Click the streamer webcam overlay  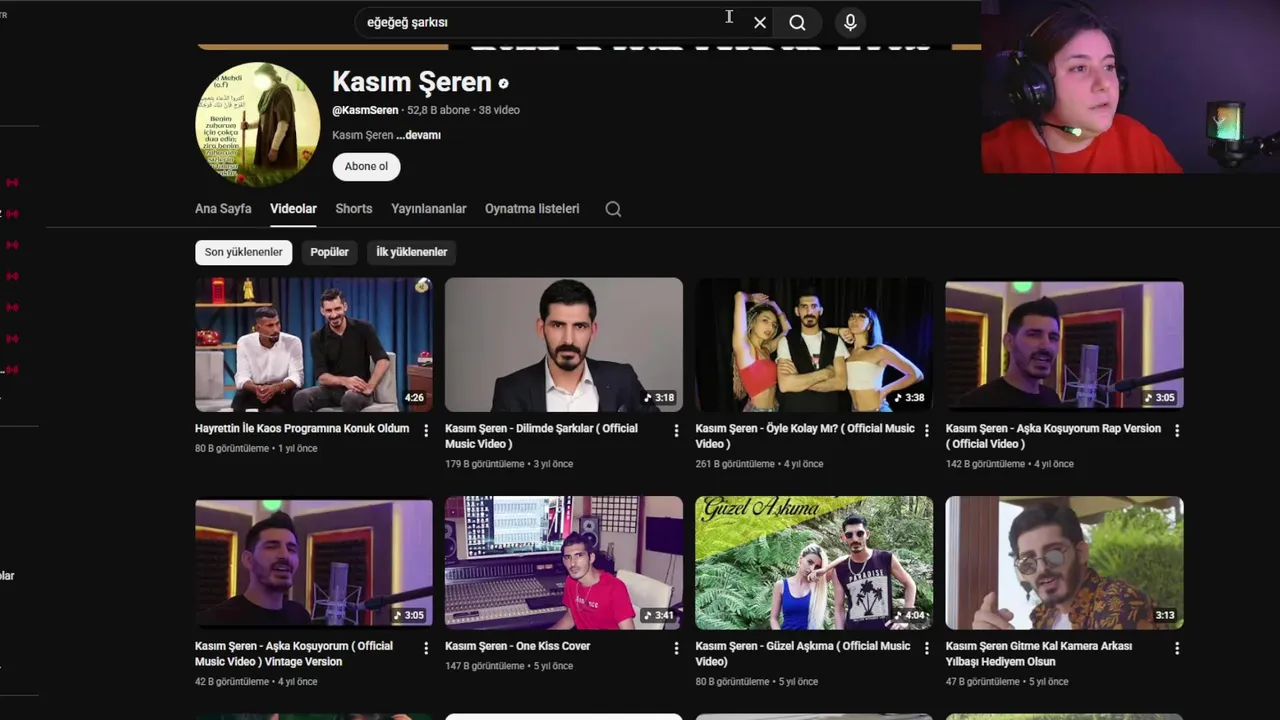click(1130, 87)
